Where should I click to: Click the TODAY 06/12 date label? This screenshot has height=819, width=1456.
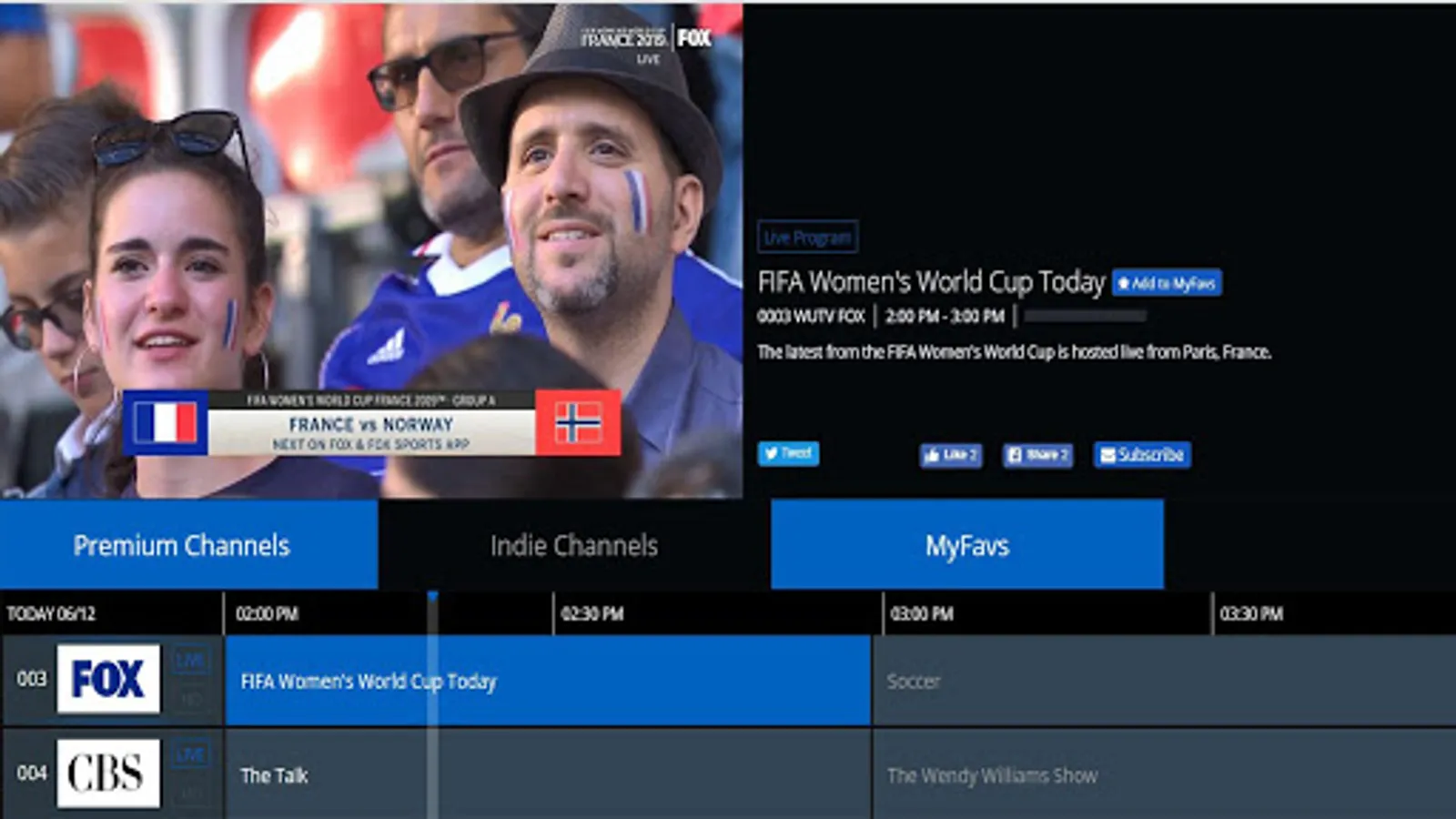tap(51, 614)
